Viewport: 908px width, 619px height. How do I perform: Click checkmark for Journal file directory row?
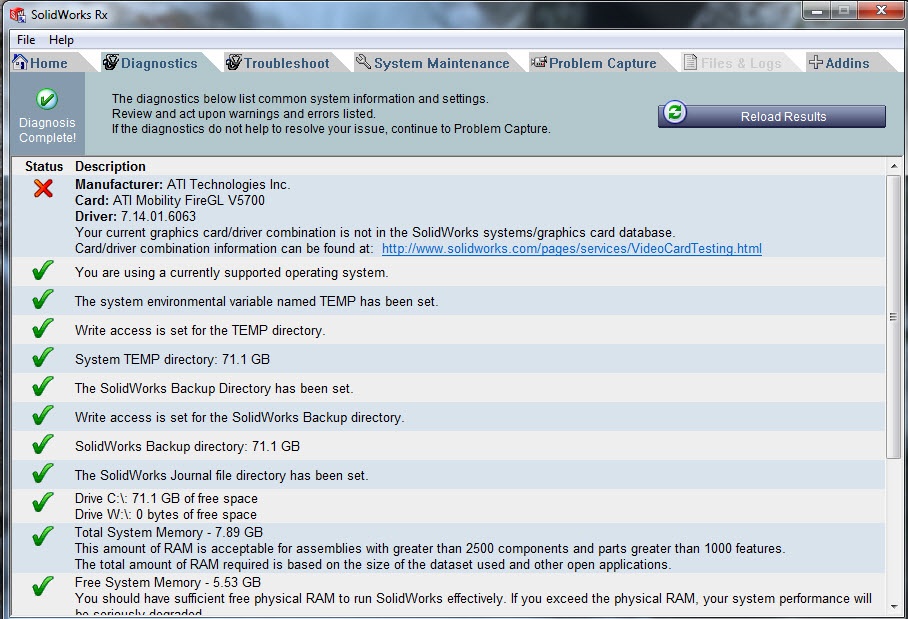43,473
